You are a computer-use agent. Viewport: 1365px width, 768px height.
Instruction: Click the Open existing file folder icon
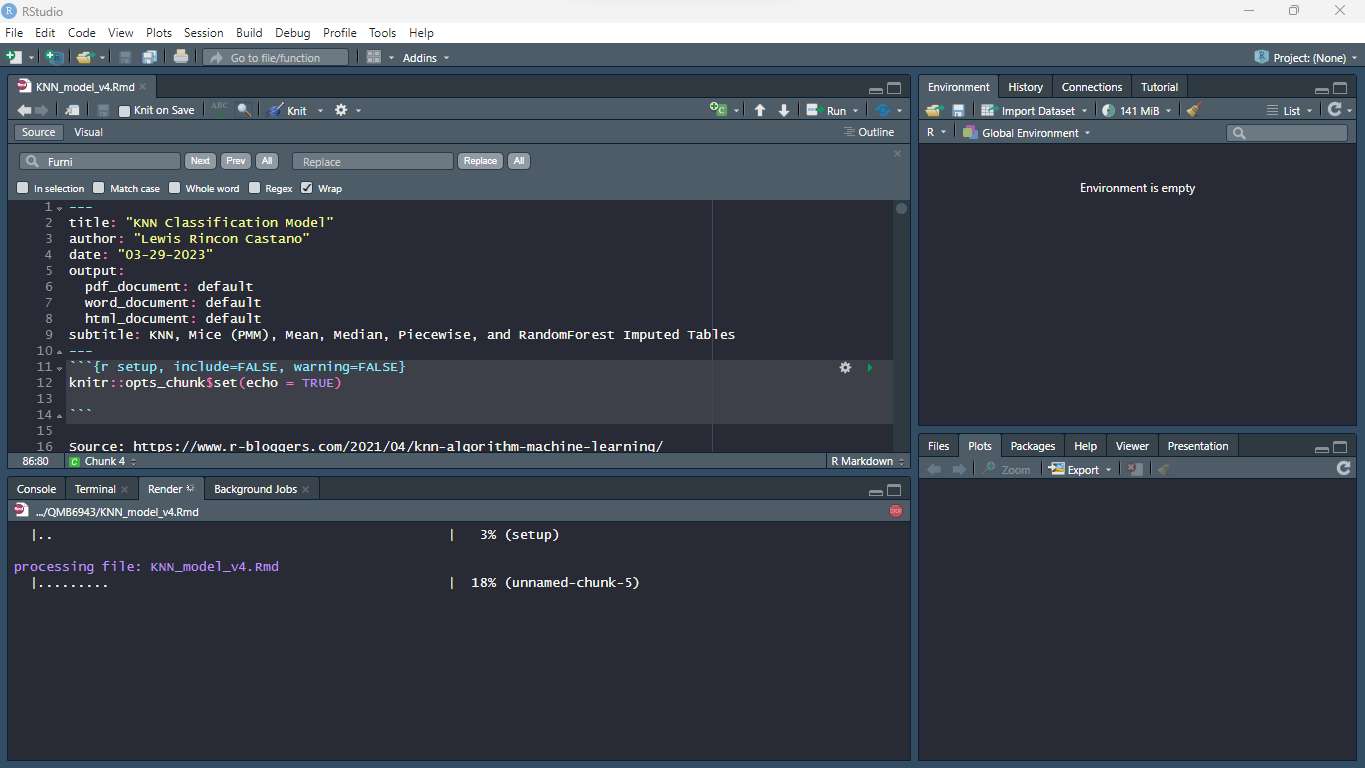[85, 58]
